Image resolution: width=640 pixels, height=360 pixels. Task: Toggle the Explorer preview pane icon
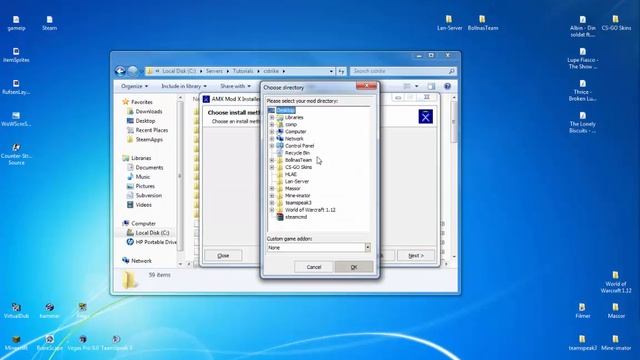coord(431,86)
